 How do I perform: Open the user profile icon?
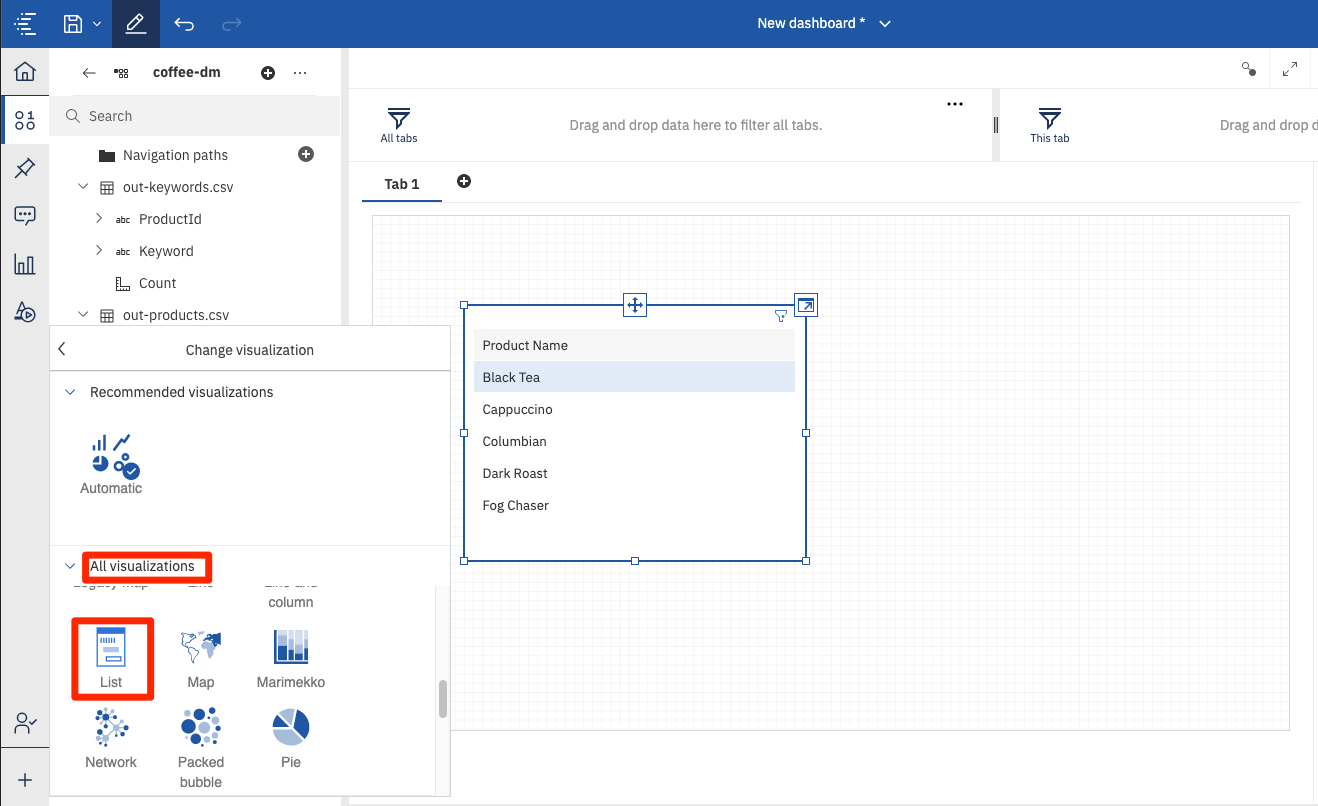25,722
